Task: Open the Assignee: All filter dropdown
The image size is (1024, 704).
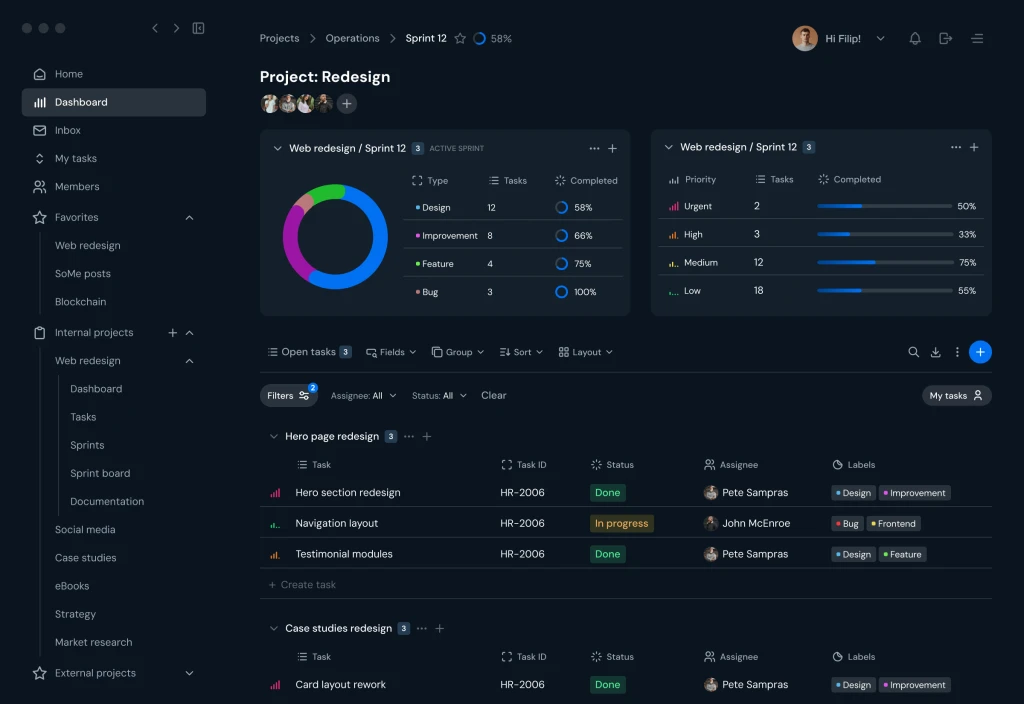Action: pyautogui.click(x=363, y=396)
